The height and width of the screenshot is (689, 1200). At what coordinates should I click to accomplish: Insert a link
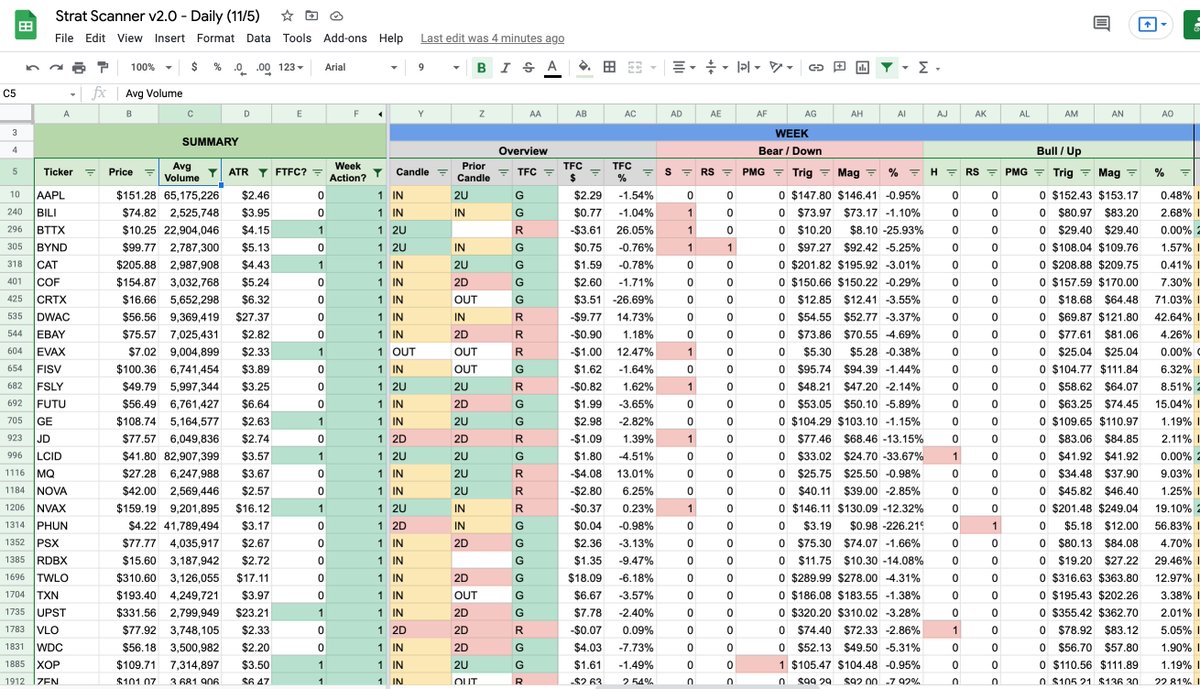[816, 67]
